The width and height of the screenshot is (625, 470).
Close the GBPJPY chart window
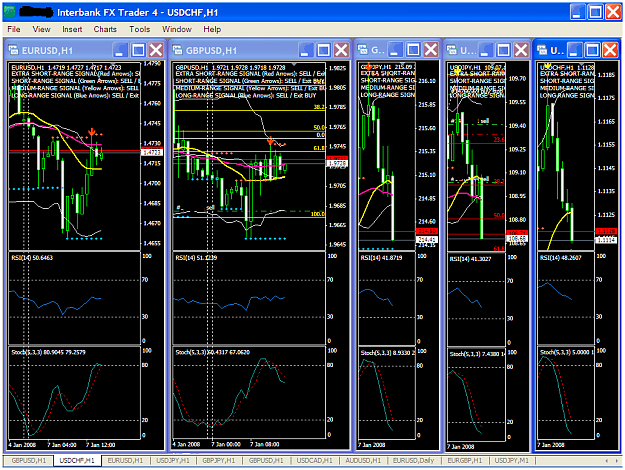click(x=431, y=49)
